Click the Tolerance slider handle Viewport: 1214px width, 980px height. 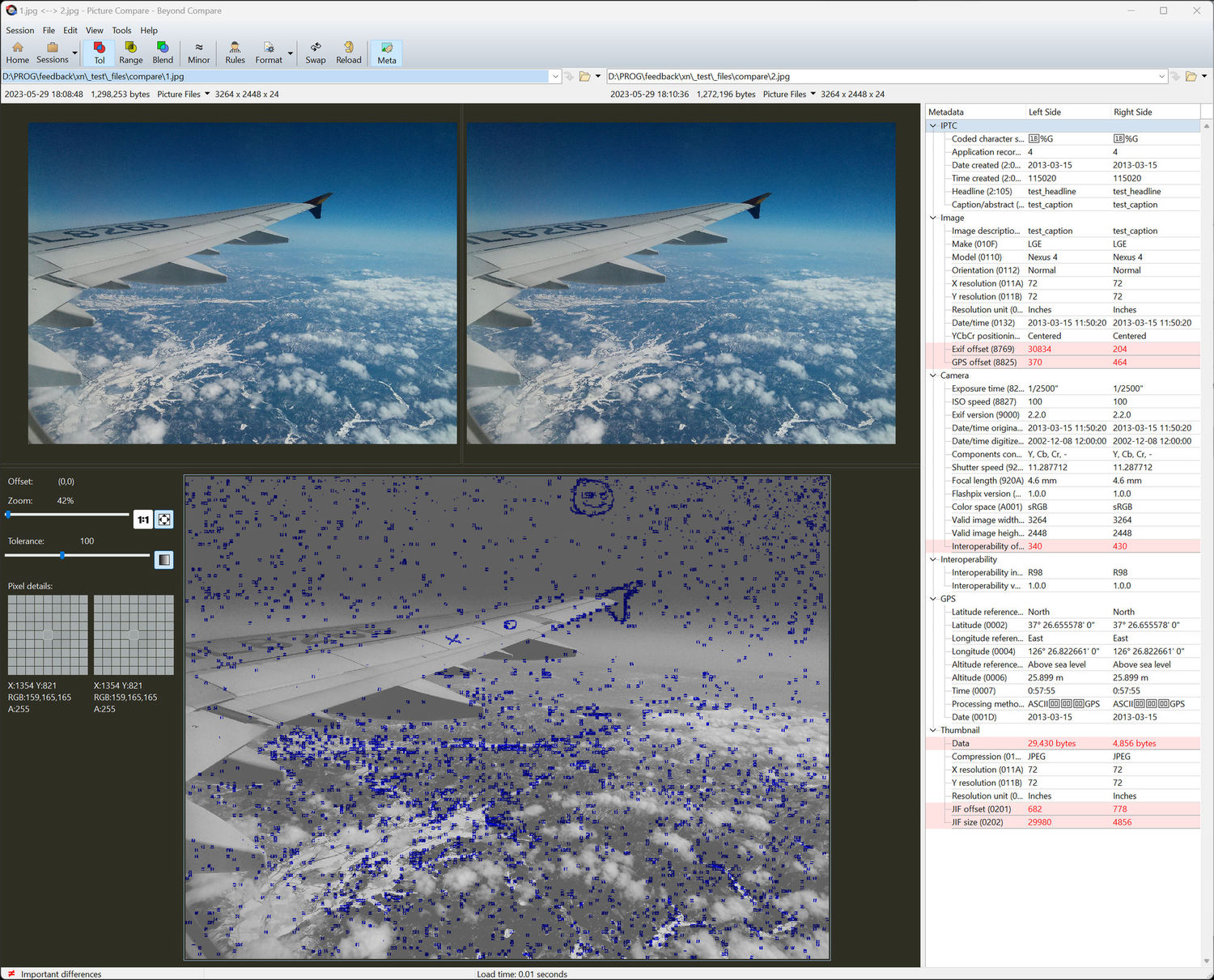(62, 555)
